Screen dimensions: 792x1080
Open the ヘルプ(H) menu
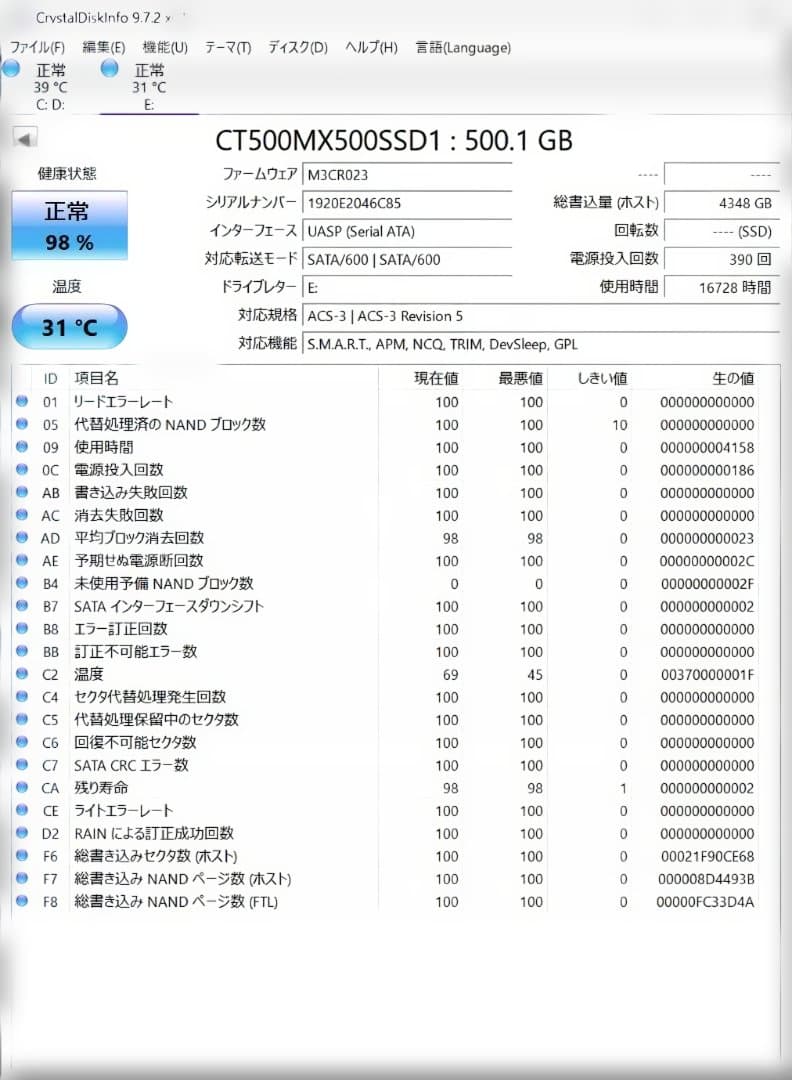(x=371, y=48)
